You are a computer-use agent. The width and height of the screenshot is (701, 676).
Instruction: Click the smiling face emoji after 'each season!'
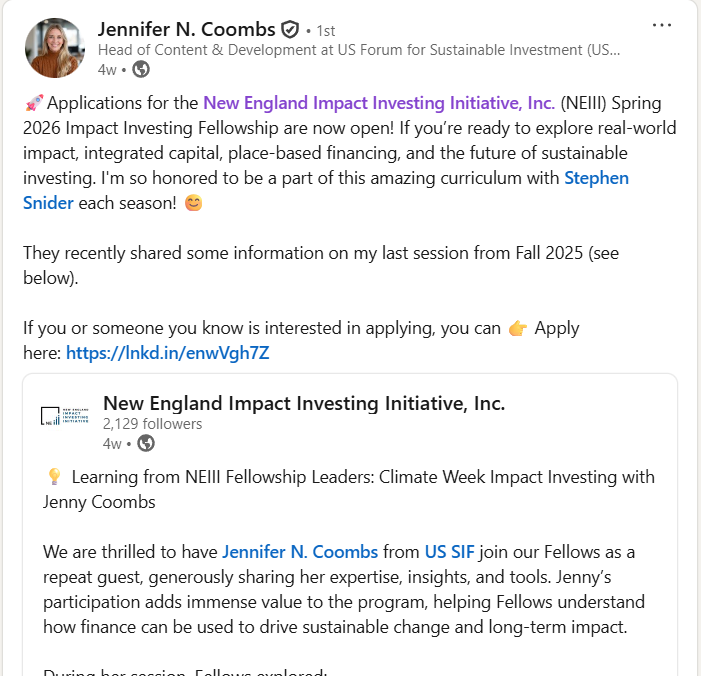[x=194, y=203]
